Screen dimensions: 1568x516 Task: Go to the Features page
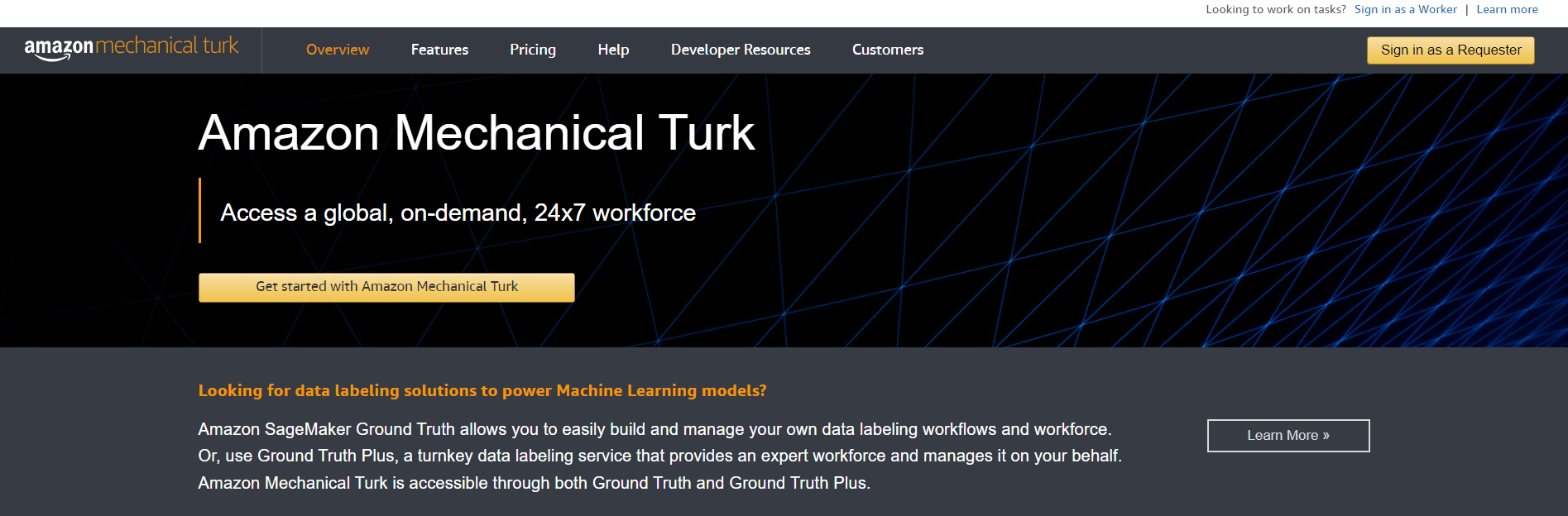pos(439,50)
